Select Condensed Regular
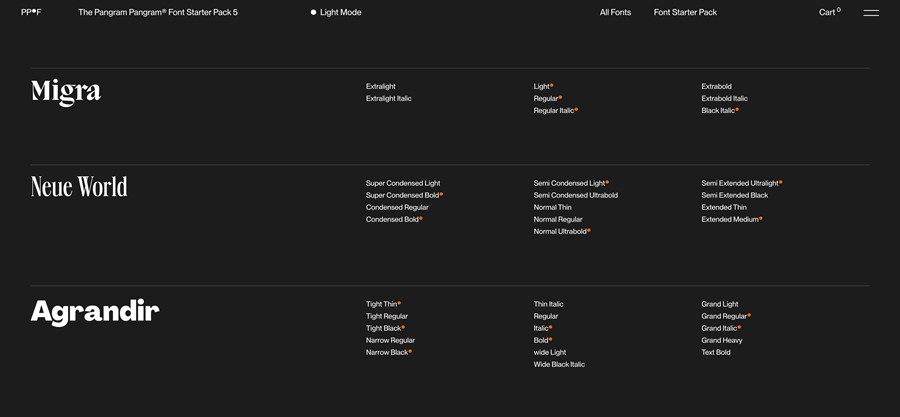 click(397, 208)
